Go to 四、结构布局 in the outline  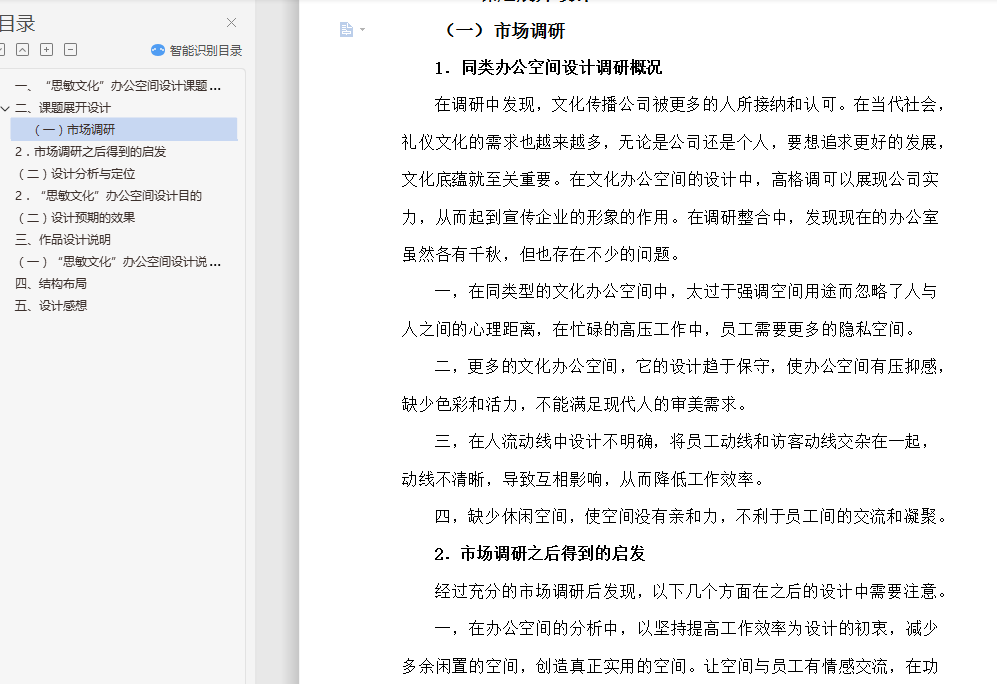(50, 284)
